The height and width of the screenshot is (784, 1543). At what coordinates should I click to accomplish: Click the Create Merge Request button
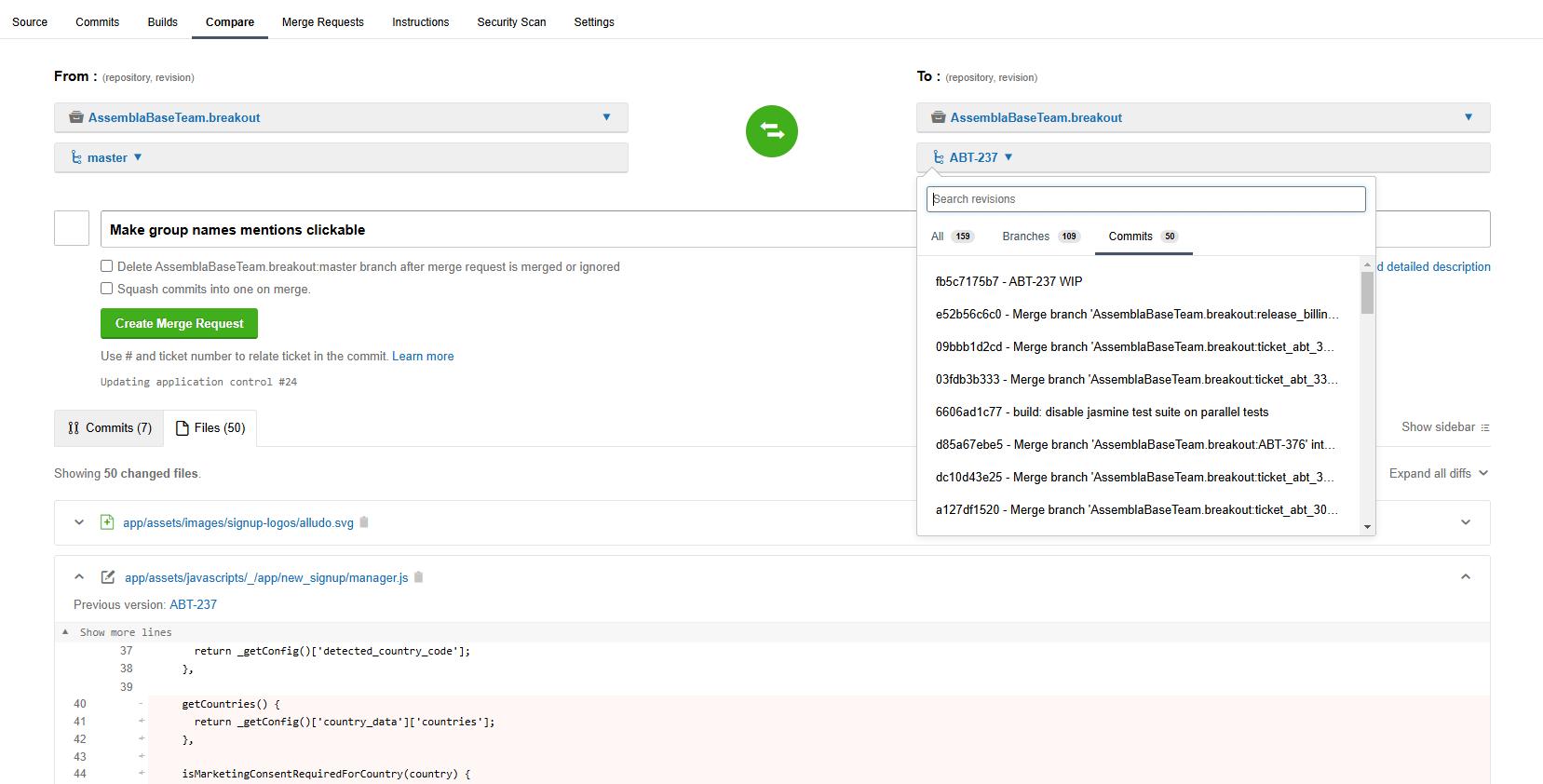[x=179, y=324]
